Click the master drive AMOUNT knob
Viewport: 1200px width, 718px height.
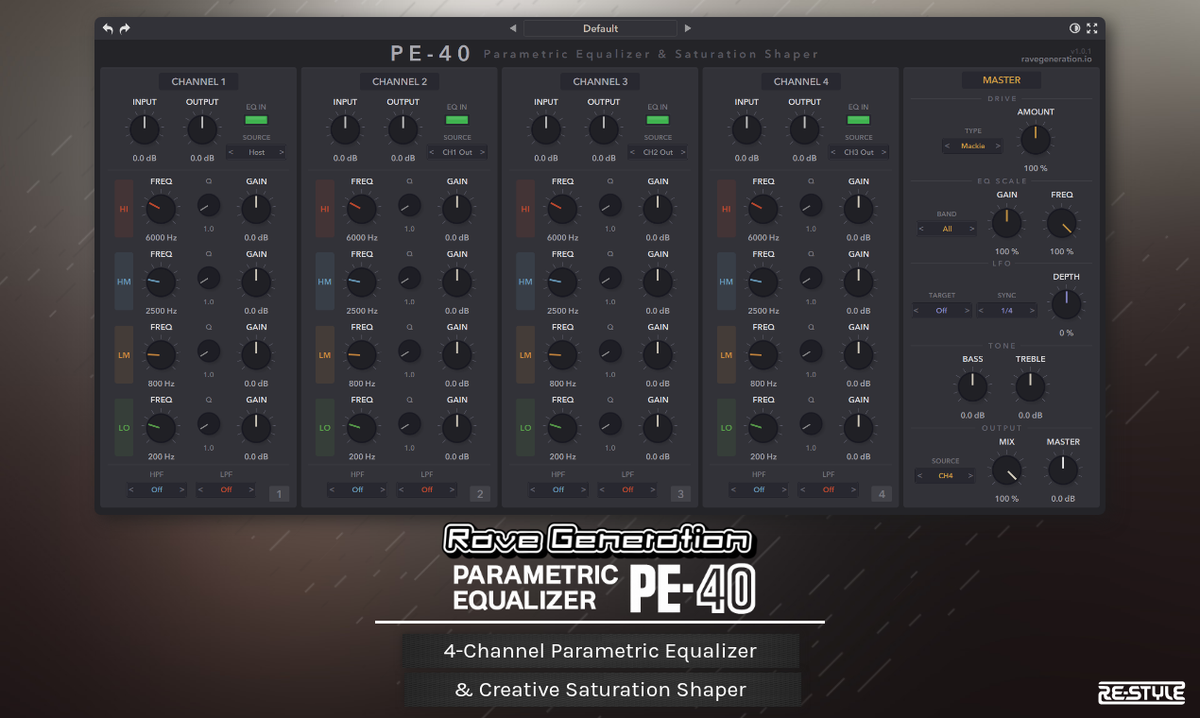pyautogui.click(x=1035, y=139)
